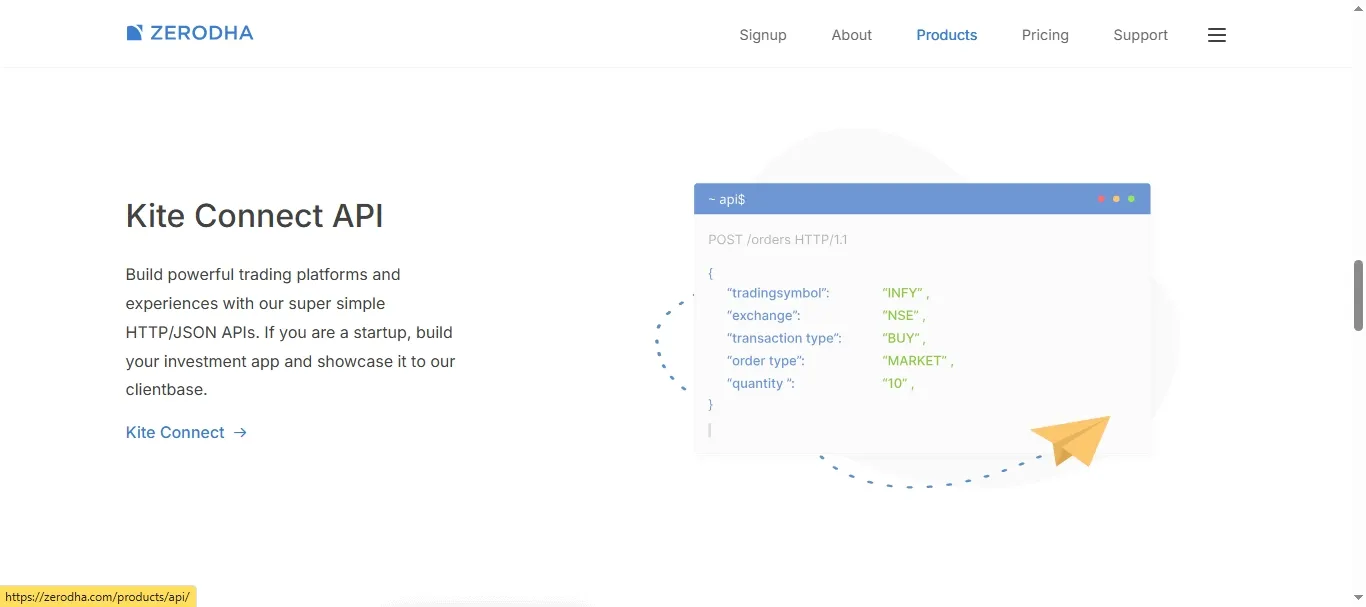This screenshot has width=1366, height=607.
Task: Click the "exchange" key
Action: (x=764, y=316)
